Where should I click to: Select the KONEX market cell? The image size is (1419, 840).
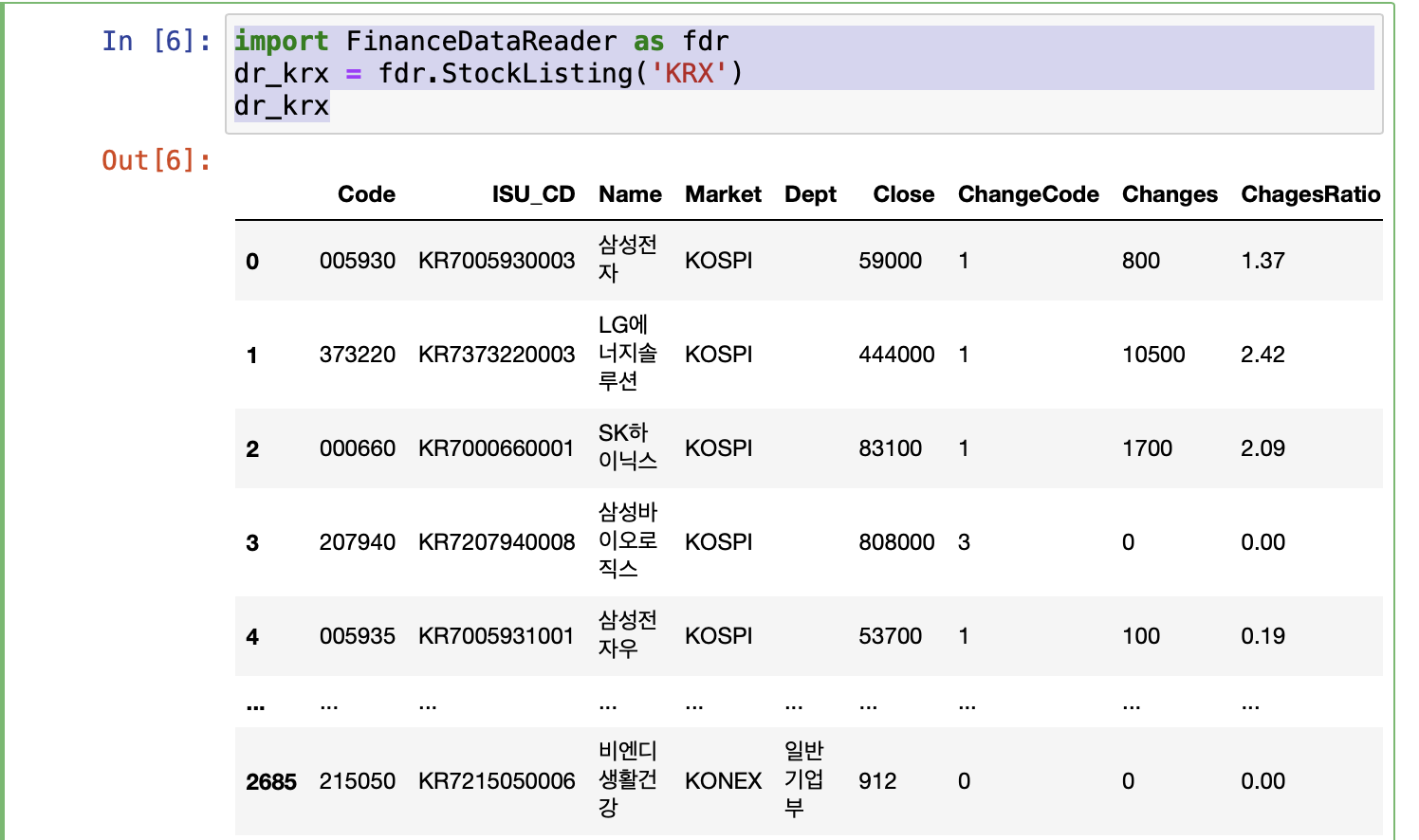[x=723, y=781]
